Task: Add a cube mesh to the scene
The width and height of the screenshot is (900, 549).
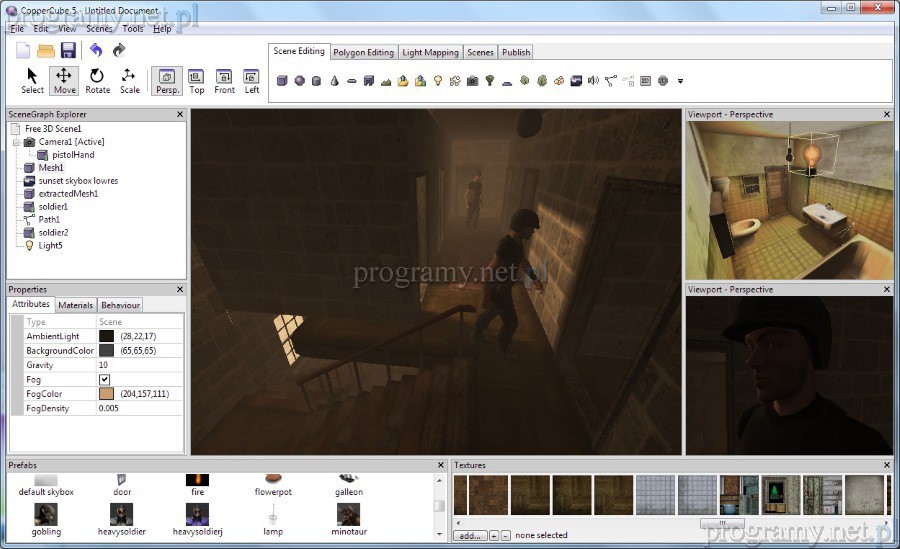Action: (282, 81)
